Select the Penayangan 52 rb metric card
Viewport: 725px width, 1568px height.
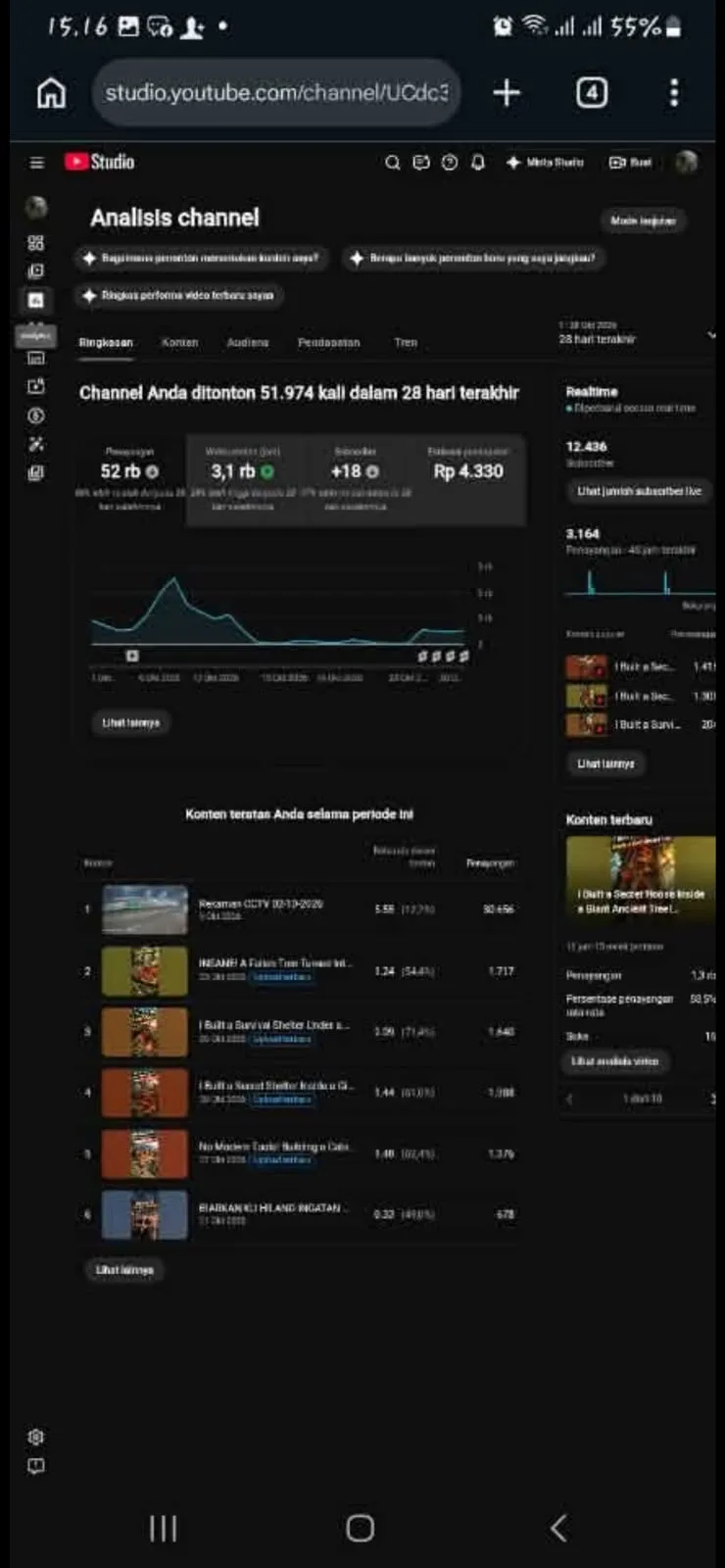tap(130, 480)
